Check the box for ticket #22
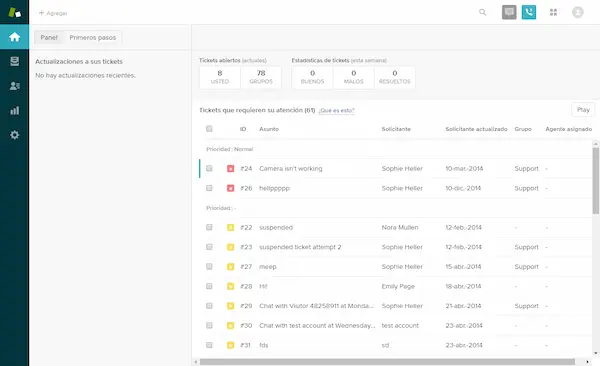This screenshot has height=366, width=600. 209,227
